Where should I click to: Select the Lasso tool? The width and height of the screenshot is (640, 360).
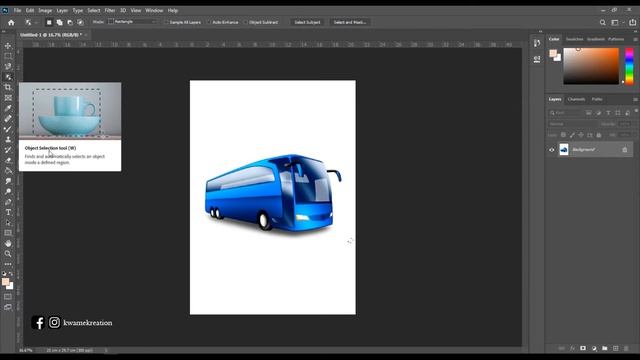click(8, 66)
